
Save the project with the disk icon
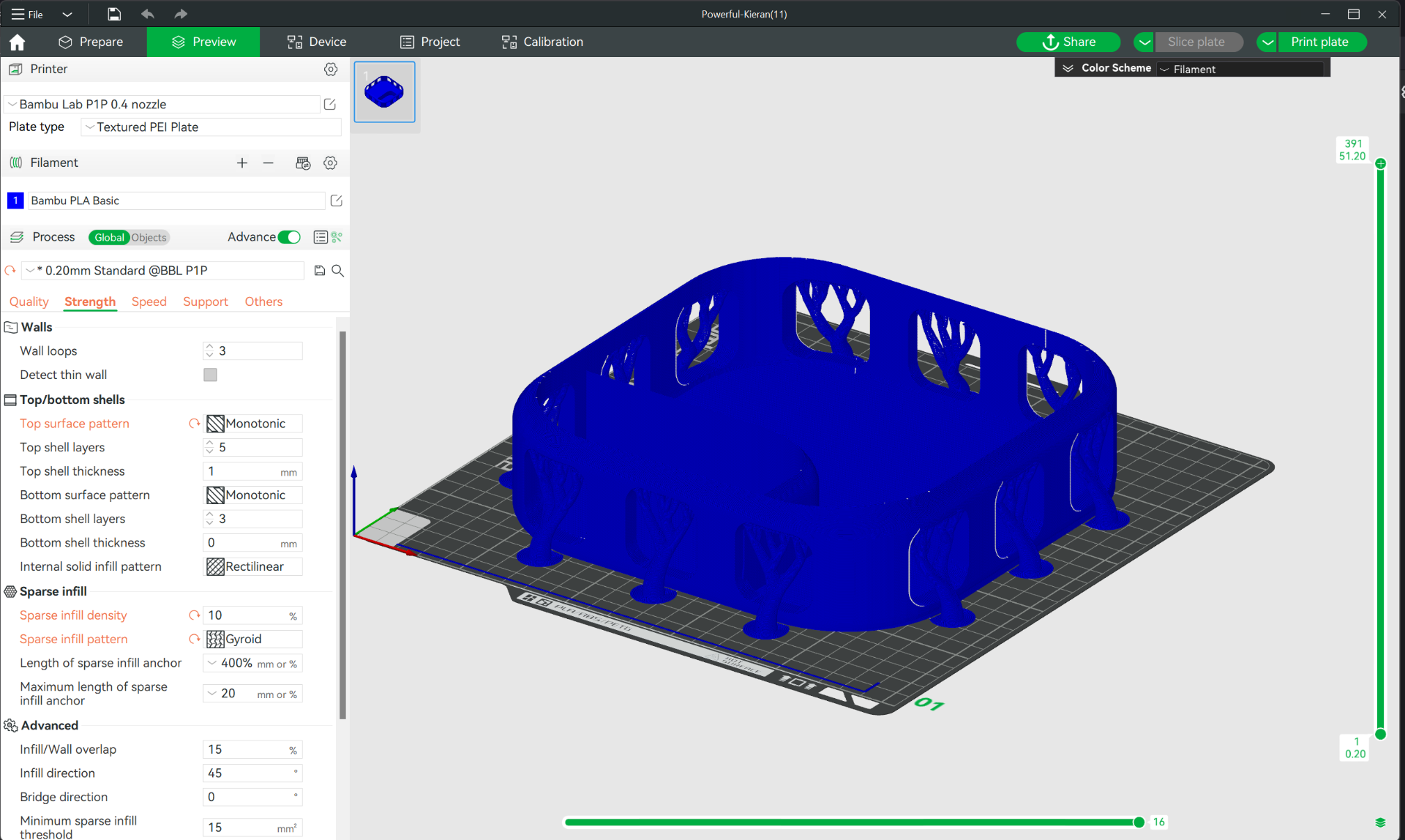(114, 14)
